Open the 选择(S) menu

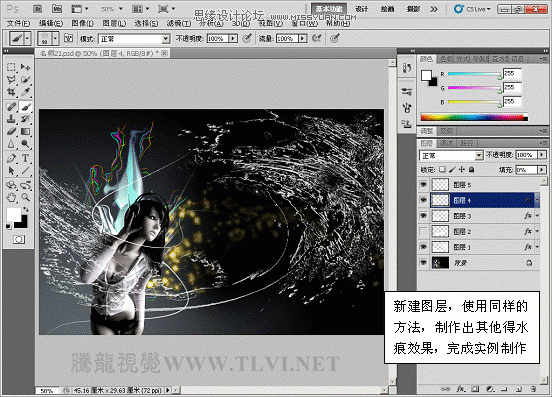(x=146, y=24)
